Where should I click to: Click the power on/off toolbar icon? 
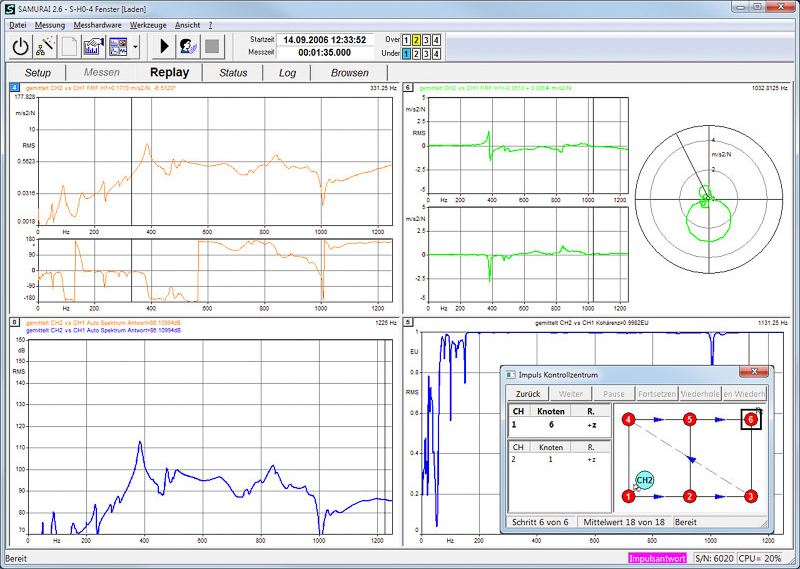[x=22, y=45]
